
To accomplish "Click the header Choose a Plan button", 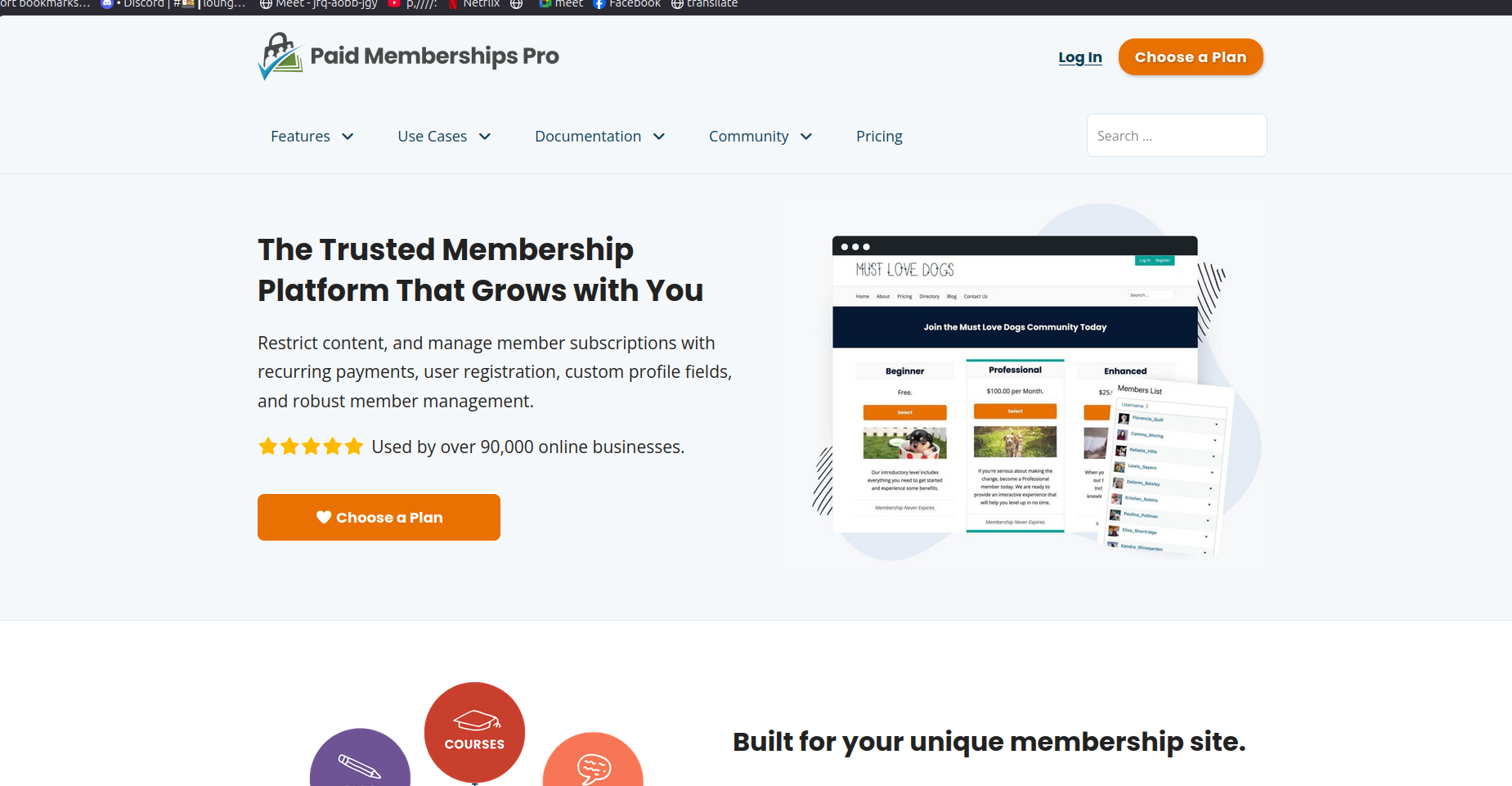I will [1191, 57].
